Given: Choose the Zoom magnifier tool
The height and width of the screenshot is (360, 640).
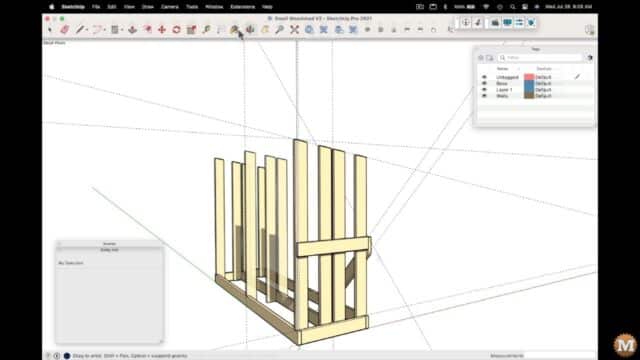Looking at the screenshot, I should (x=280, y=30).
